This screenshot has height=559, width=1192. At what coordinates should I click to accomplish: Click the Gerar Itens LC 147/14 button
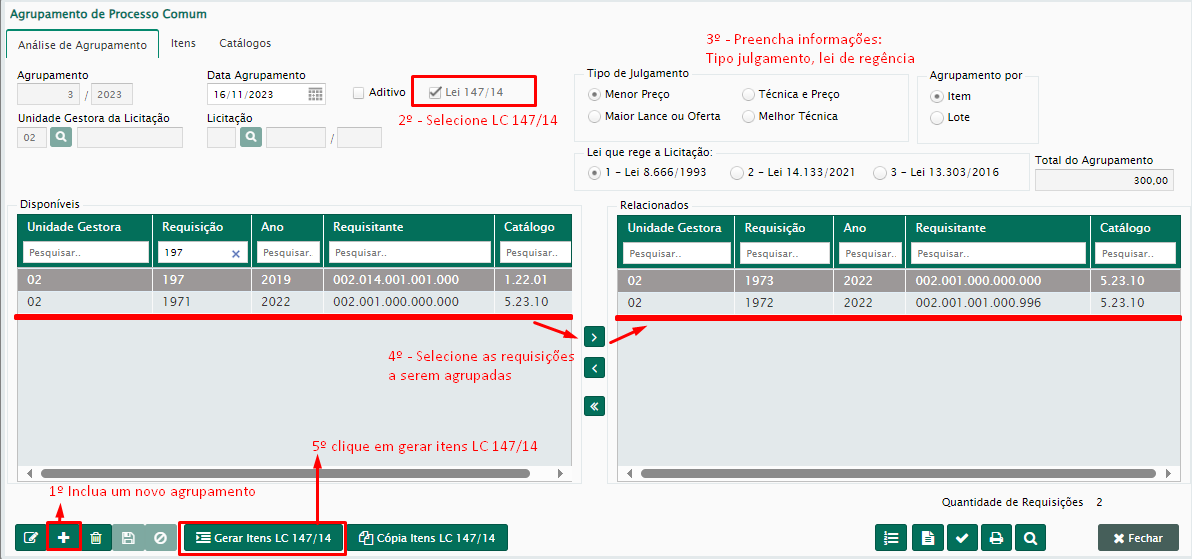click(x=263, y=538)
